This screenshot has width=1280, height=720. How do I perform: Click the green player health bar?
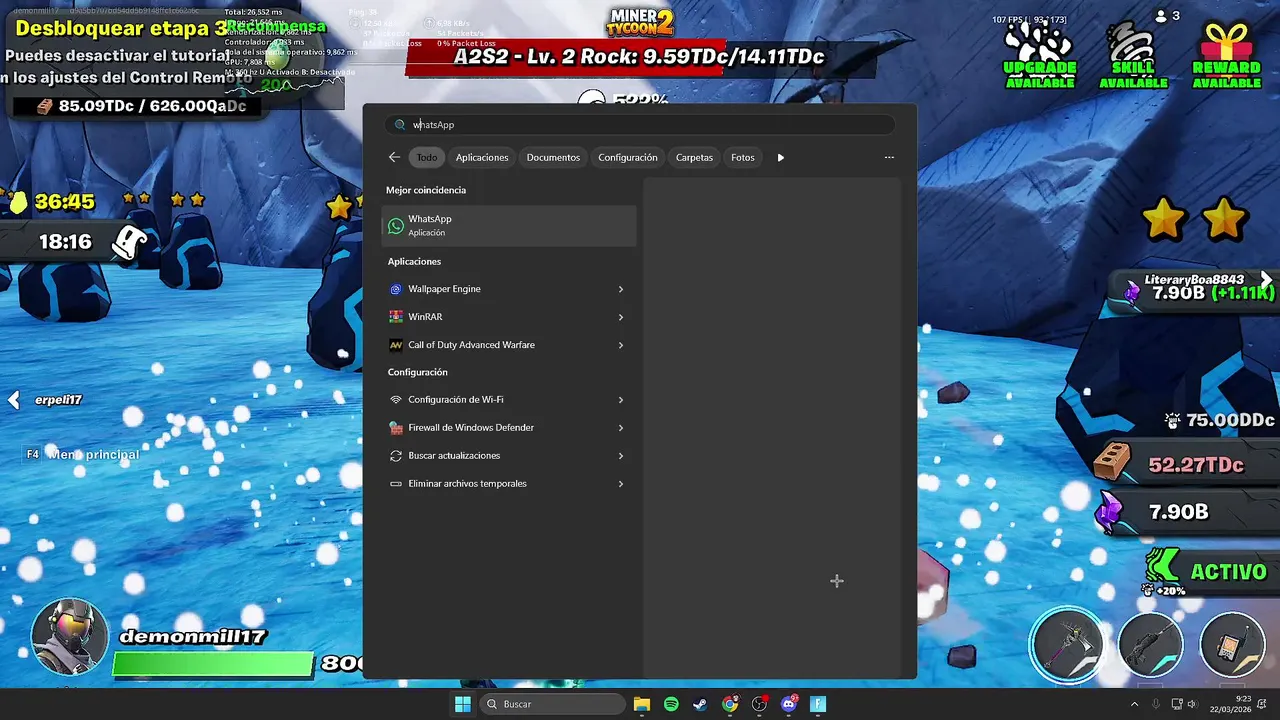(213, 663)
